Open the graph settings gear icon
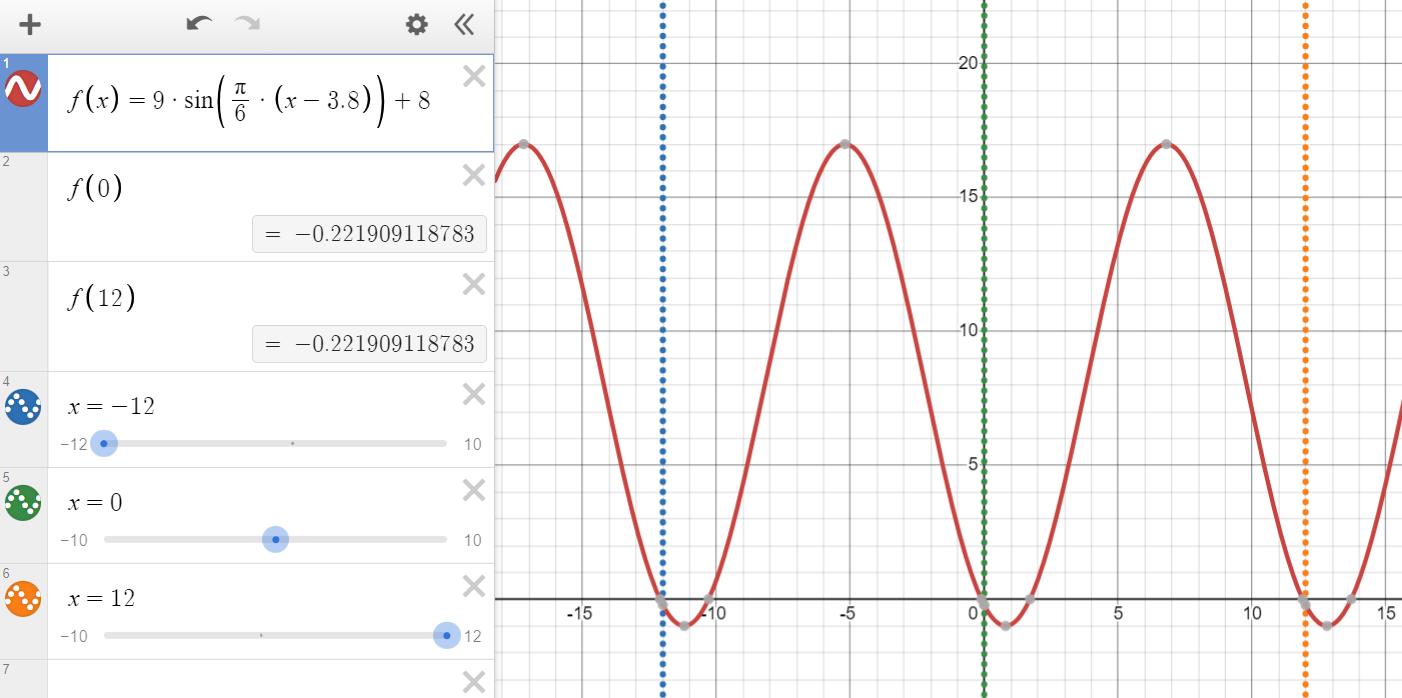 tap(416, 25)
